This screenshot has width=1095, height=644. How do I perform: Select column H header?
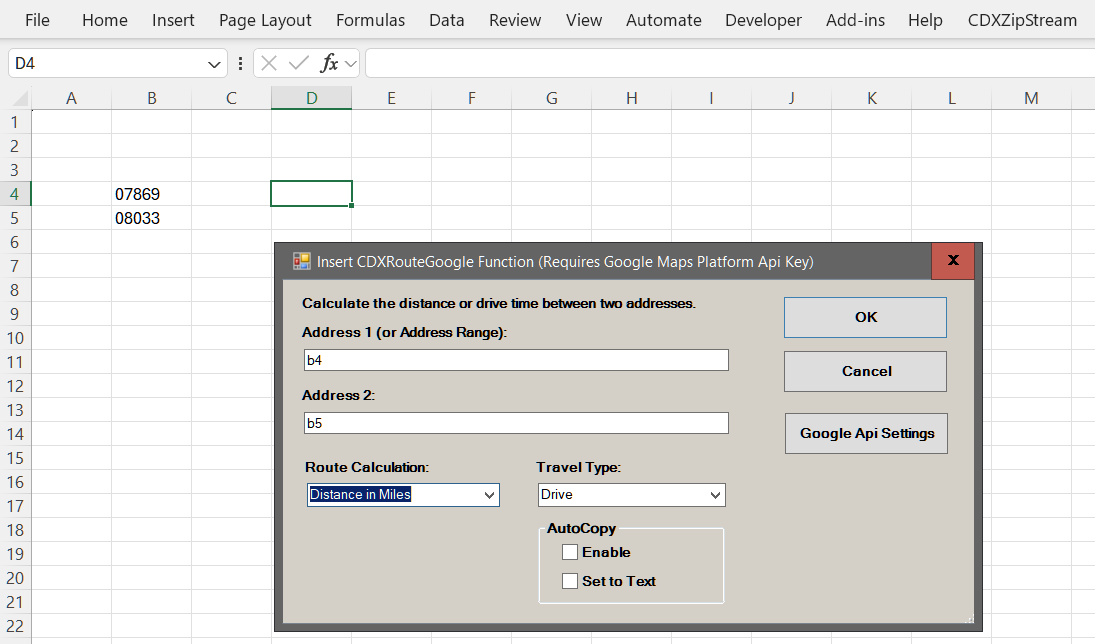click(631, 98)
